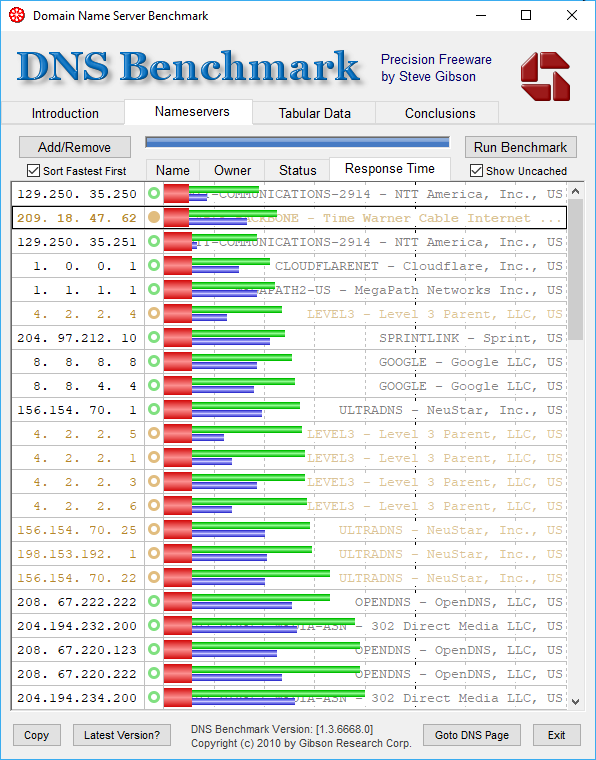Click status circle for 156.154.70.25
Viewport: 596px width, 760px height.
coord(154,529)
